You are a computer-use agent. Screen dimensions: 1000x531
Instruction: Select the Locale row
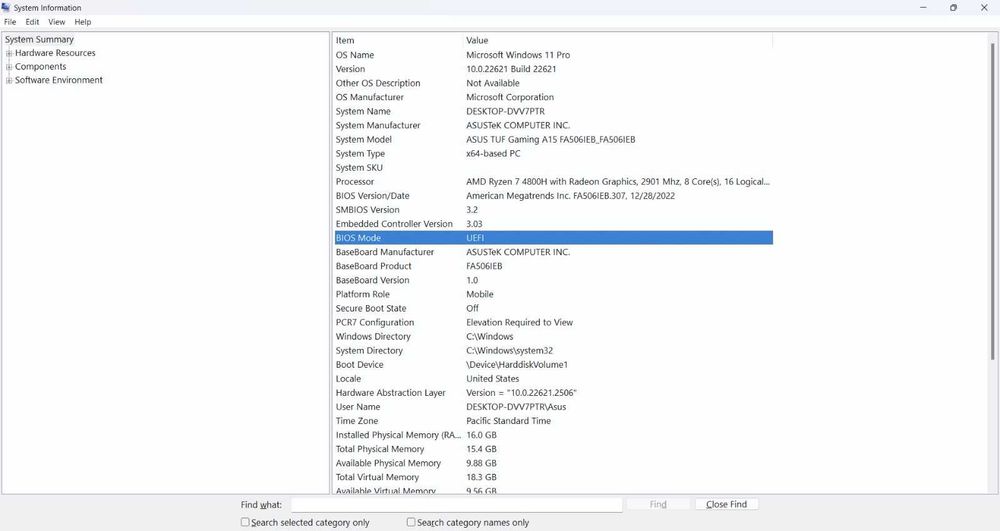[553, 379]
